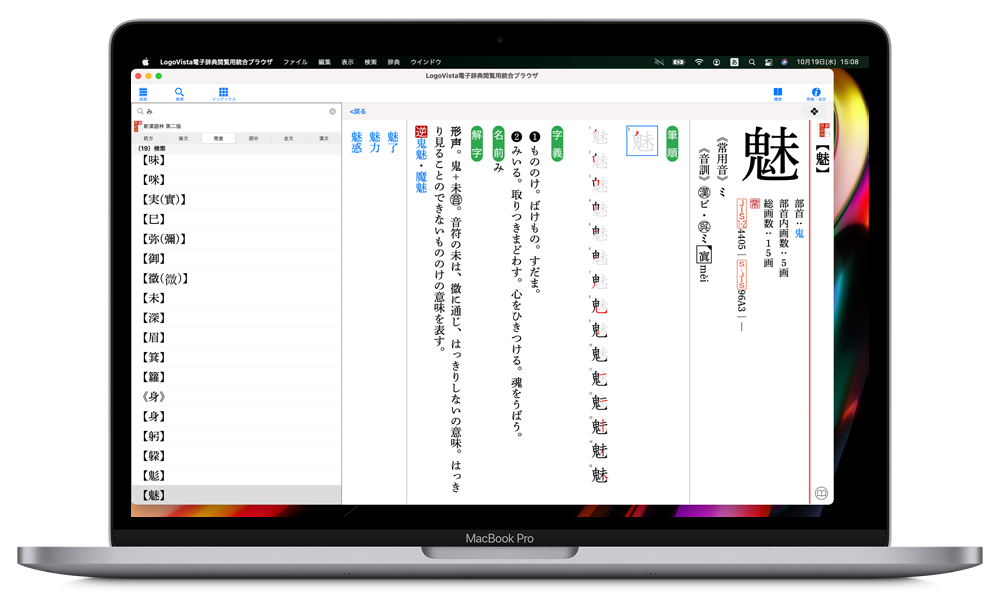1000x600 pixels.
Task: Click the 字義 section label
Action: tap(557, 143)
